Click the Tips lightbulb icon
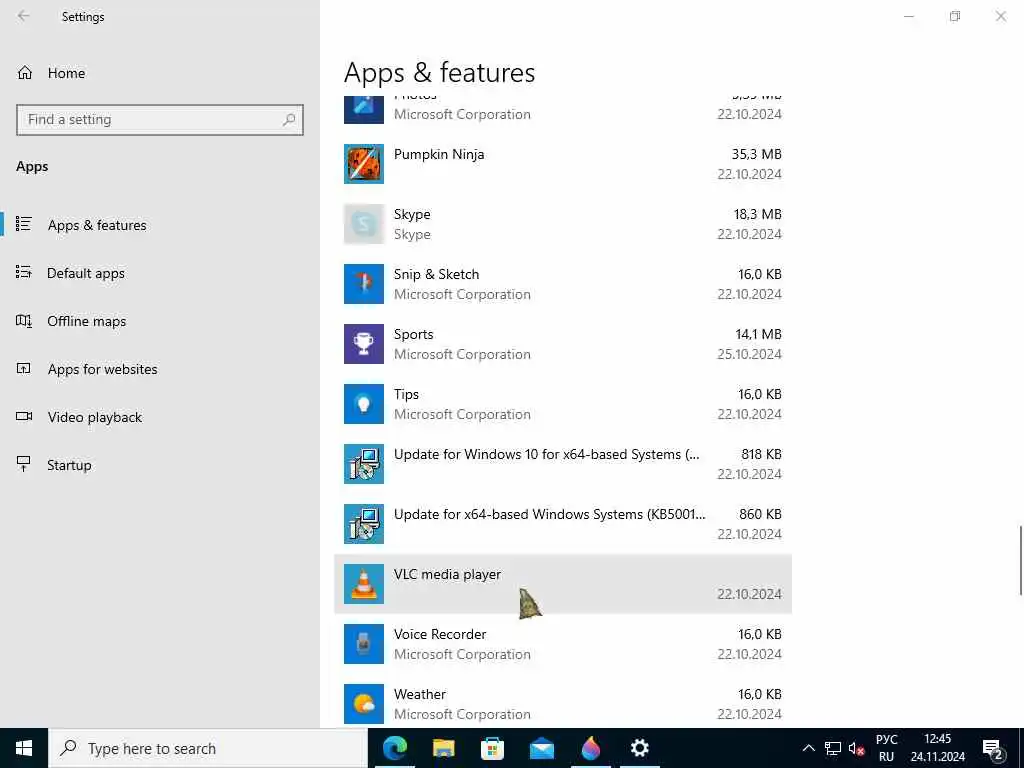The width and height of the screenshot is (1024, 768). (364, 404)
